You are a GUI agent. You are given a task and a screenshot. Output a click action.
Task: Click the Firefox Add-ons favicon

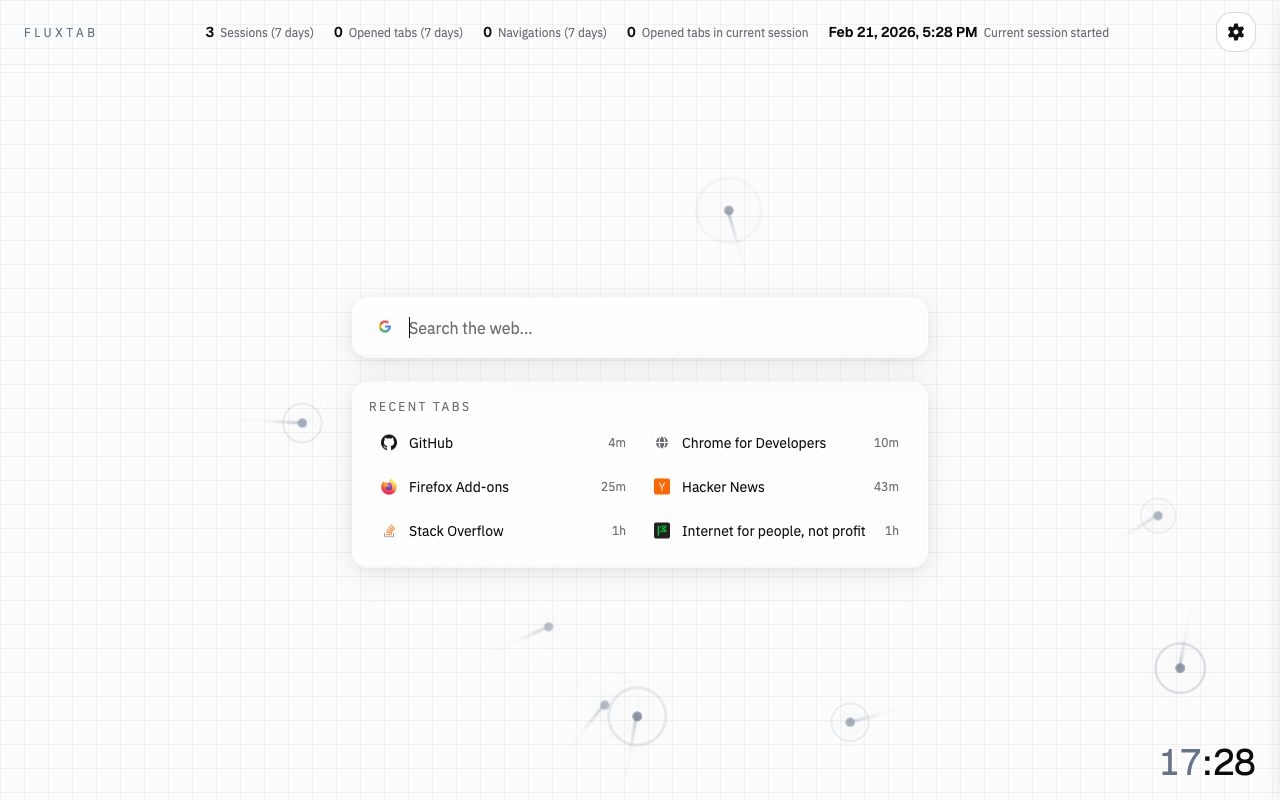(388, 487)
